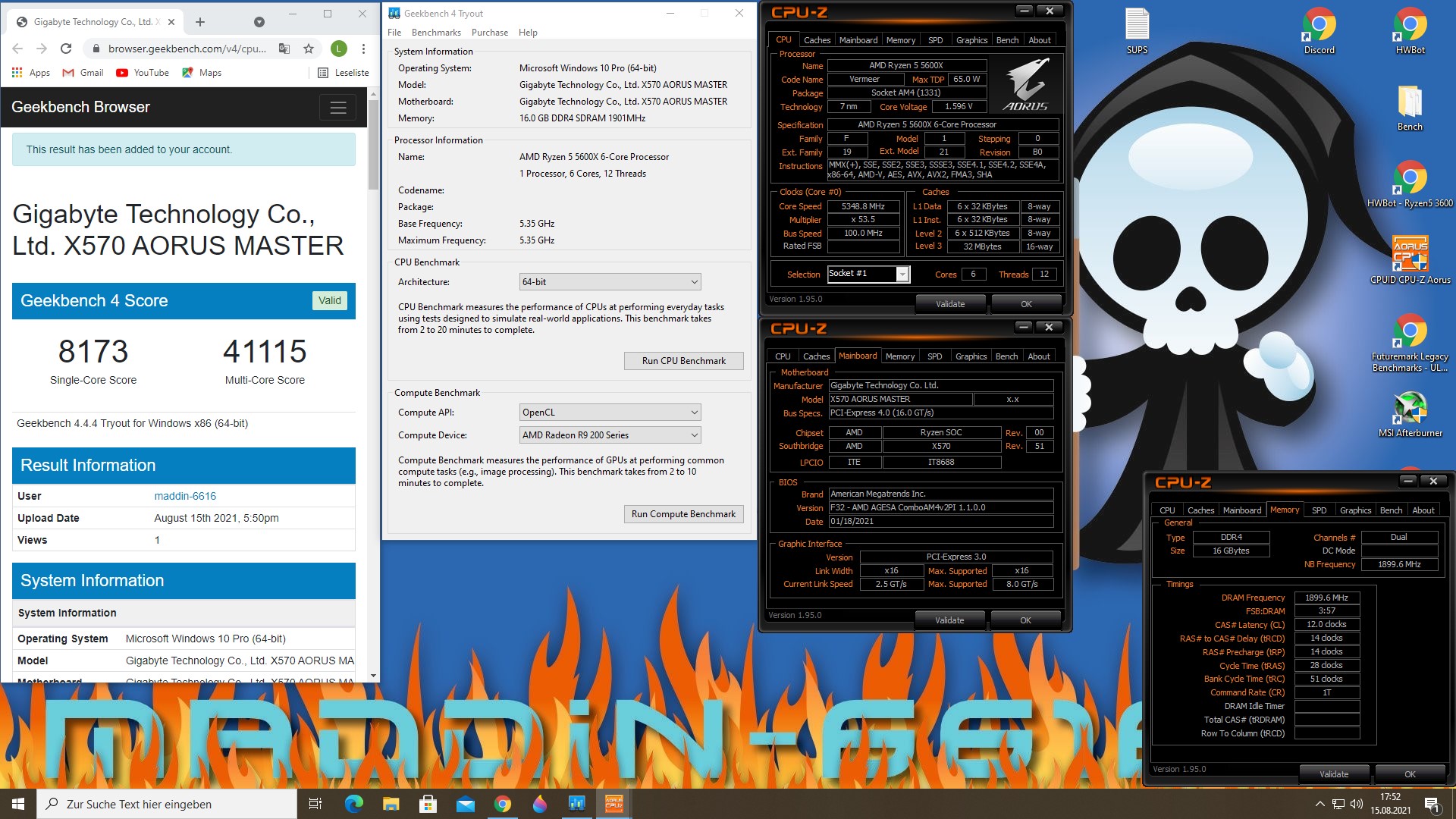Open Chrome tab search dropdown arrow
This screenshot has height=819, width=1456.
[259, 22]
